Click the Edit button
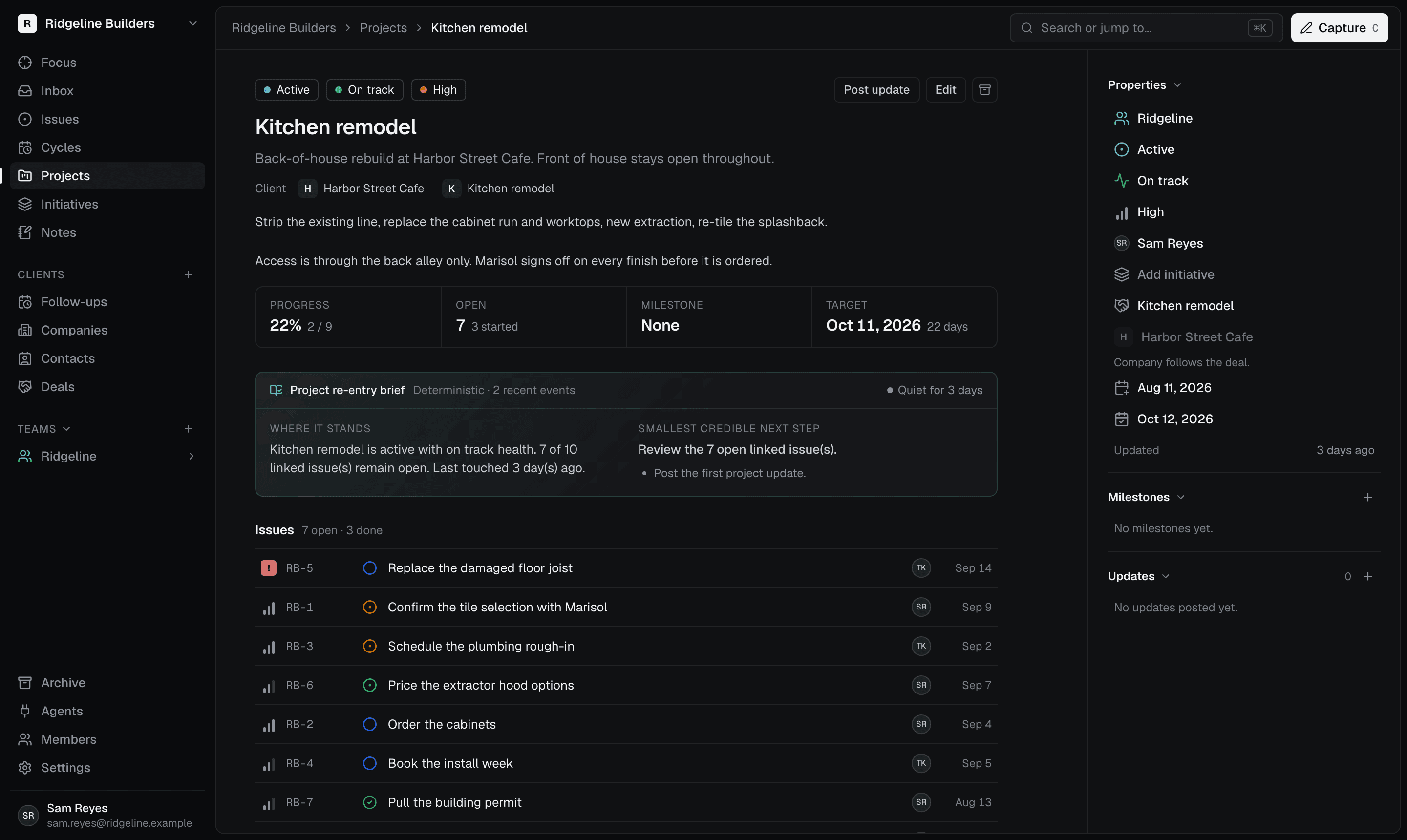Image resolution: width=1407 pixels, height=840 pixels. [945, 90]
